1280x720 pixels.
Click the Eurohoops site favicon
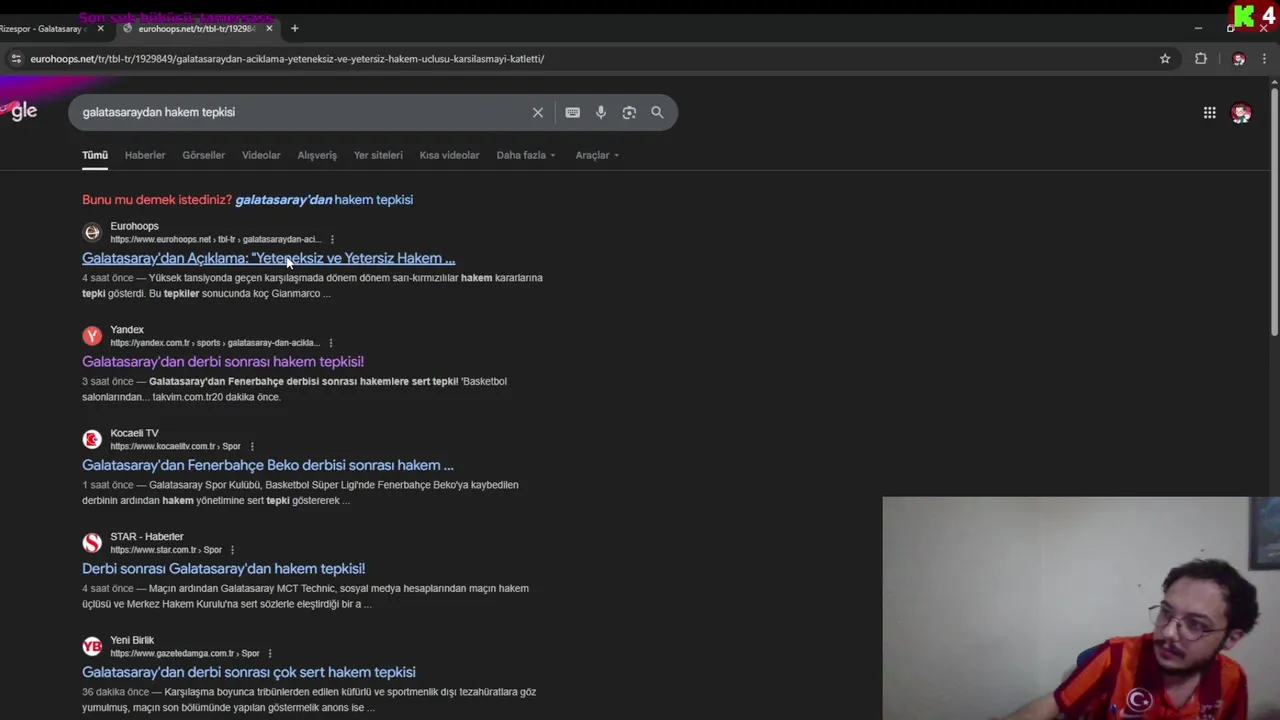tap(92, 232)
